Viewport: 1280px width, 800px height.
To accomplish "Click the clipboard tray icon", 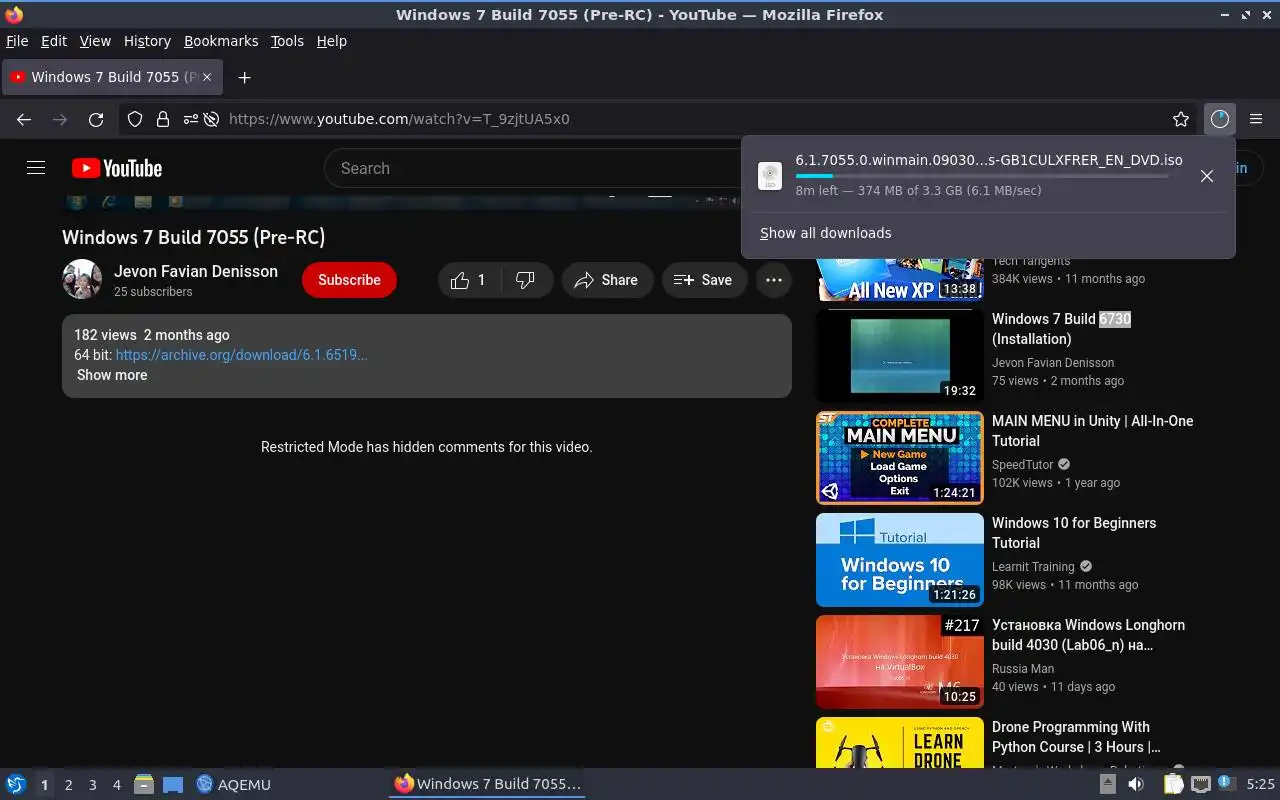I will (x=1173, y=784).
